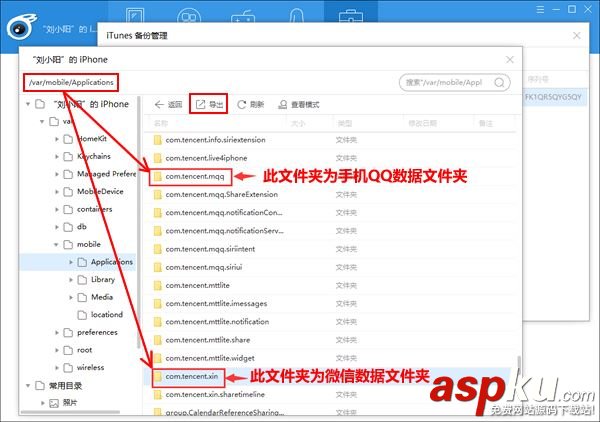Select Library in folder tree
The height and width of the screenshot is (422, 600).
[x=103, y=279]
